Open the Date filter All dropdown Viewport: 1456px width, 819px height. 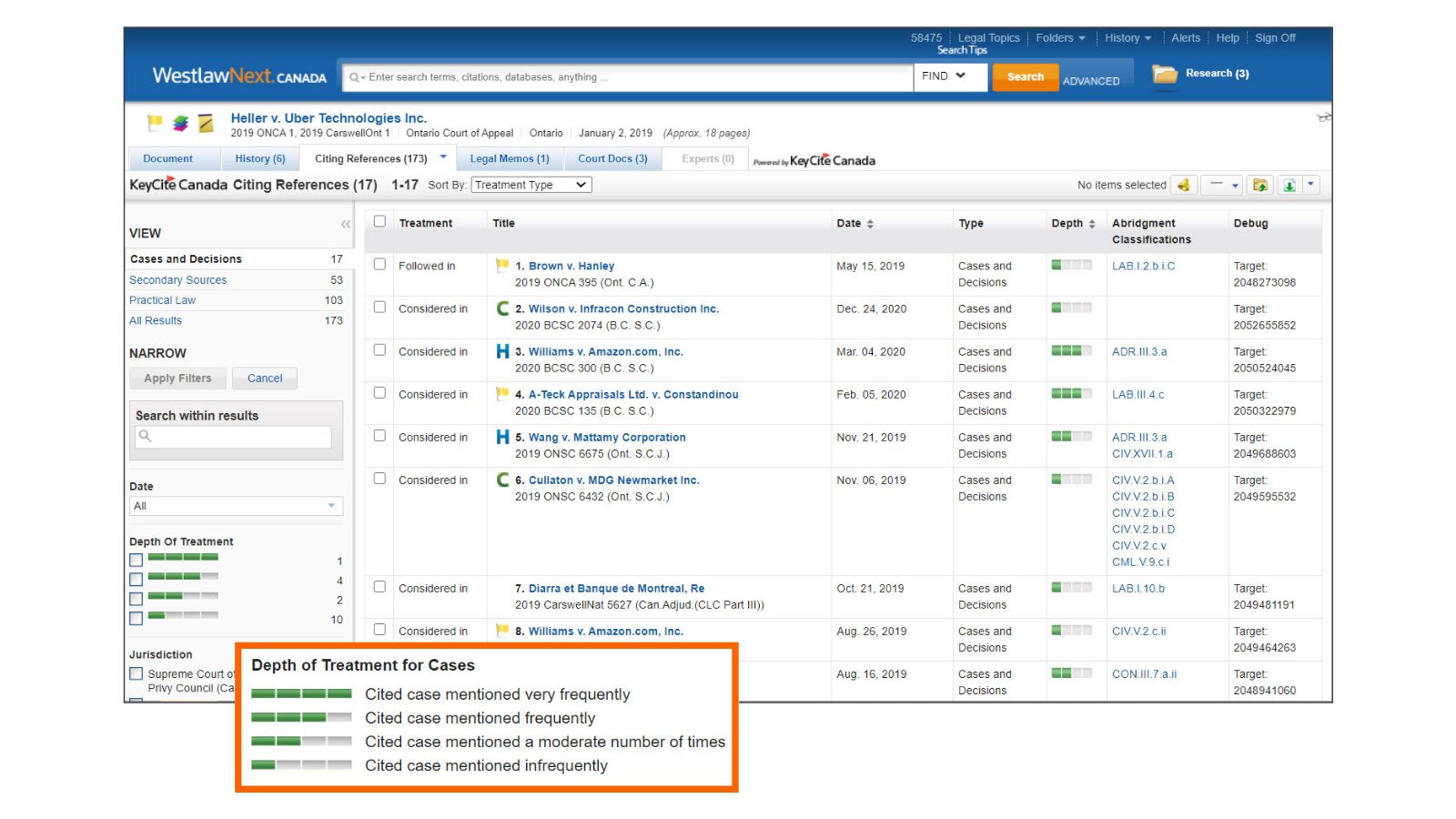click(236, 506)
